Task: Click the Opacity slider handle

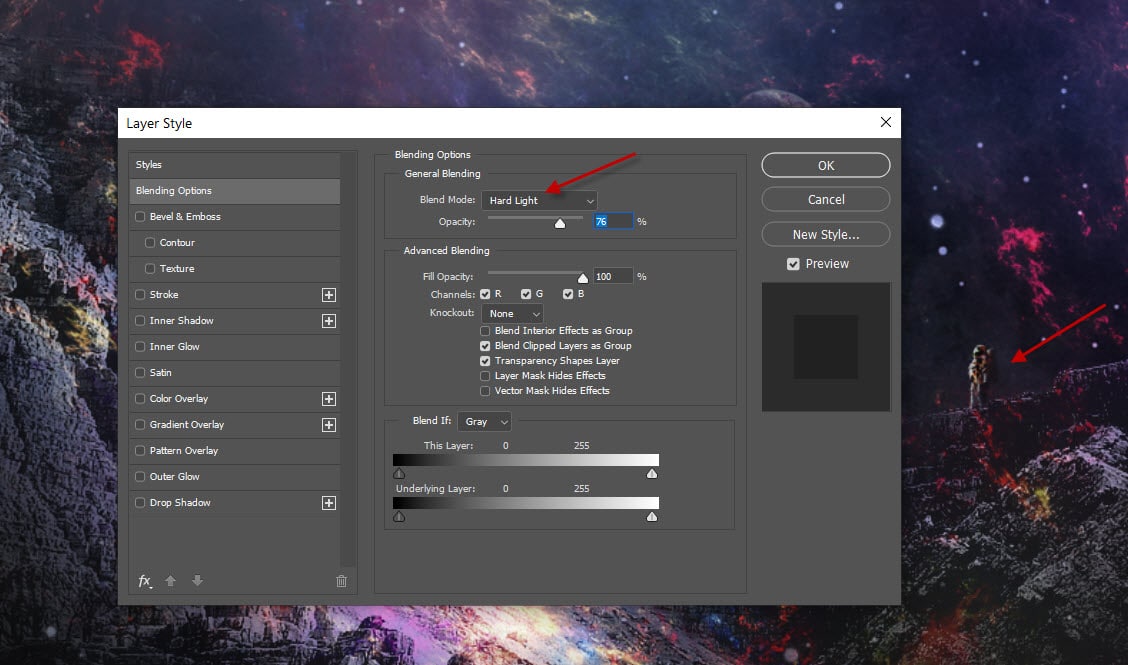Action: click(560, 223)
